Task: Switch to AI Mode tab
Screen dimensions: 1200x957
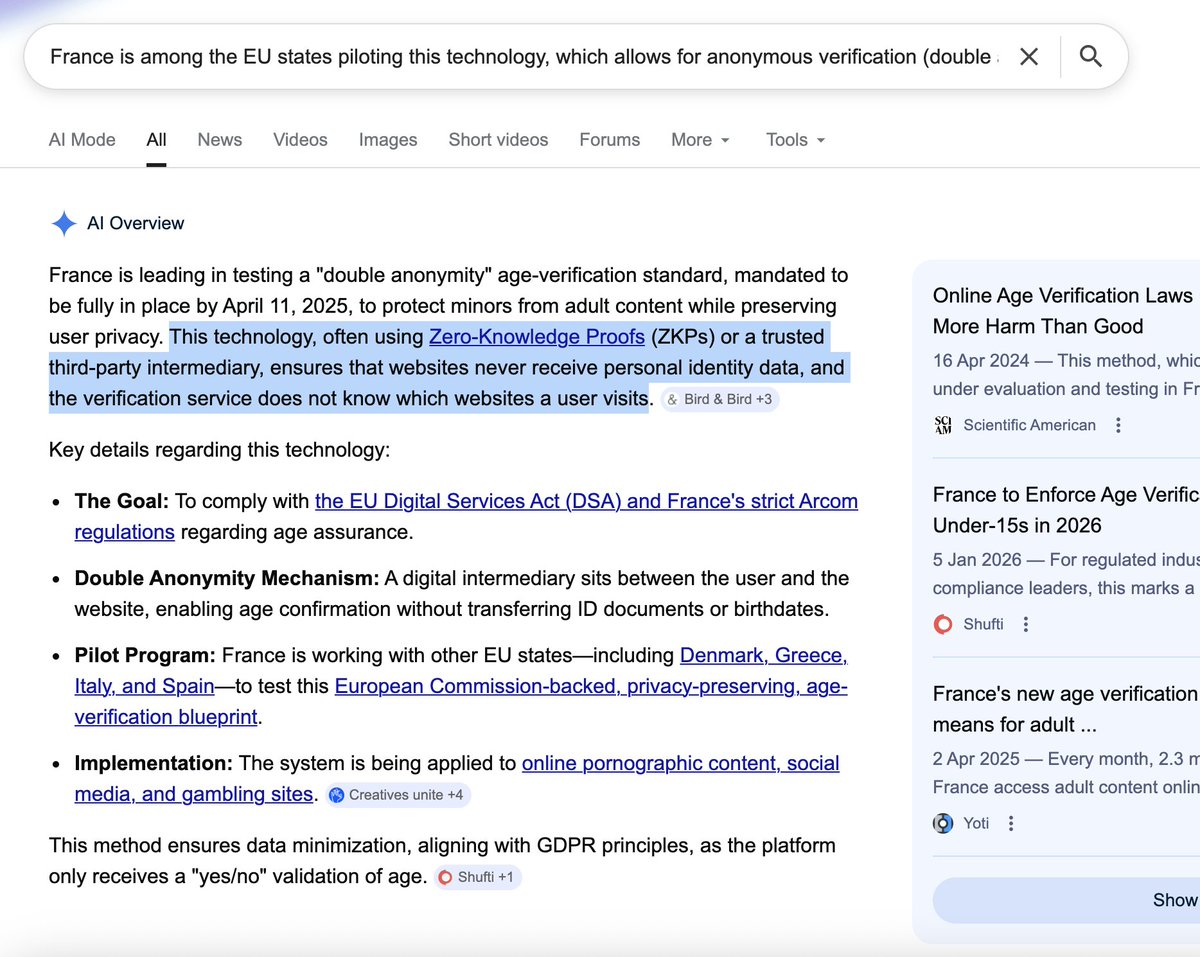Action: point(82,140)
